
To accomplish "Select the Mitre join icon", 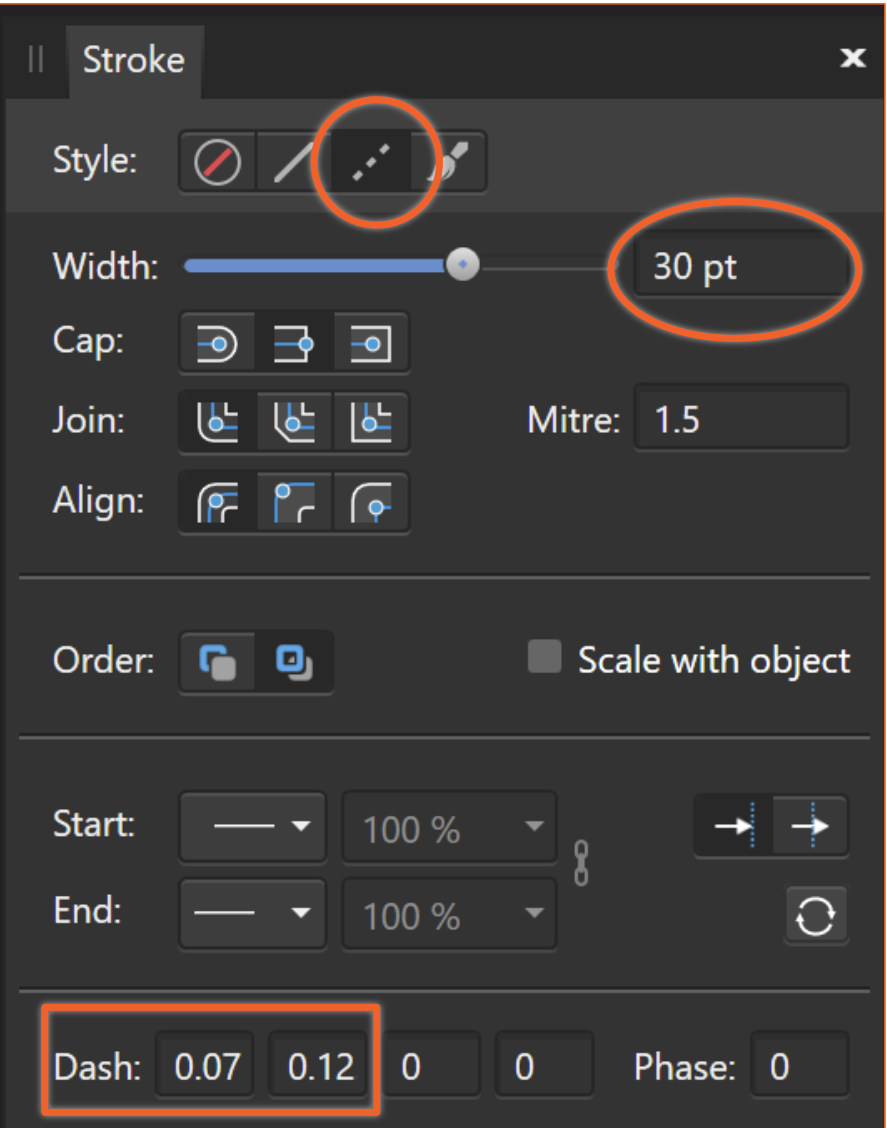I will tap(371, 422).
